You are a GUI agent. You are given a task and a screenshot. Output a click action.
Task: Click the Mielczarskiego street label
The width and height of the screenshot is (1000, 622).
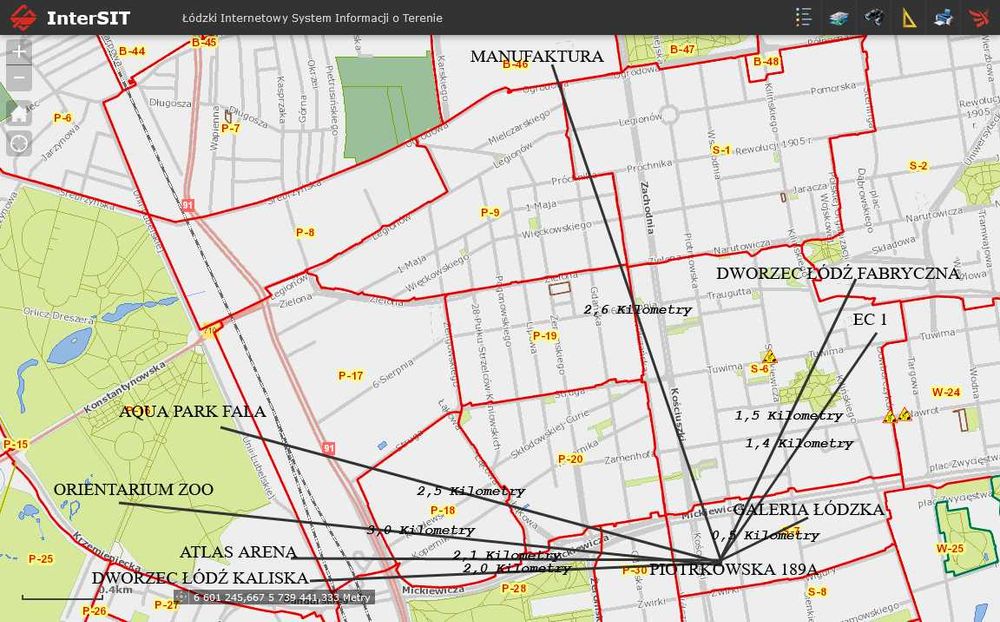coord(518,127)
